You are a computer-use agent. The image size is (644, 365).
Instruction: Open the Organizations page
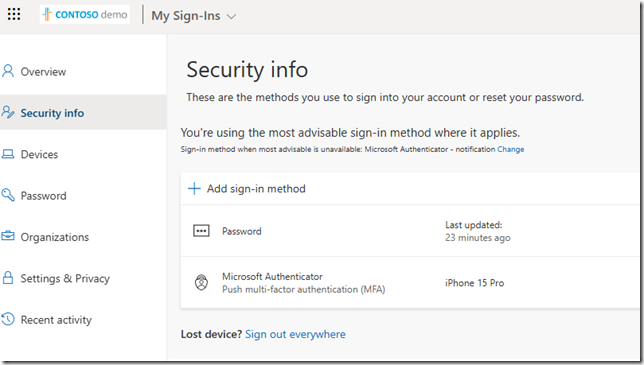point(55,237)
